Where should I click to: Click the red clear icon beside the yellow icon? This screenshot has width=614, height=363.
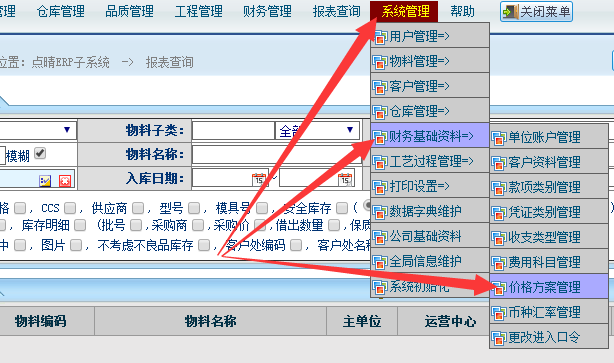(x=65, y=181)
